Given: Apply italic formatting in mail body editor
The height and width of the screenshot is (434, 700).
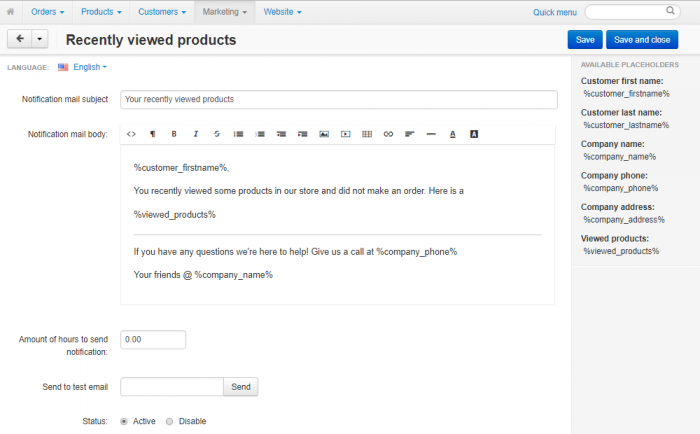Looking at the screenshot, I should (x=196, y=134).
